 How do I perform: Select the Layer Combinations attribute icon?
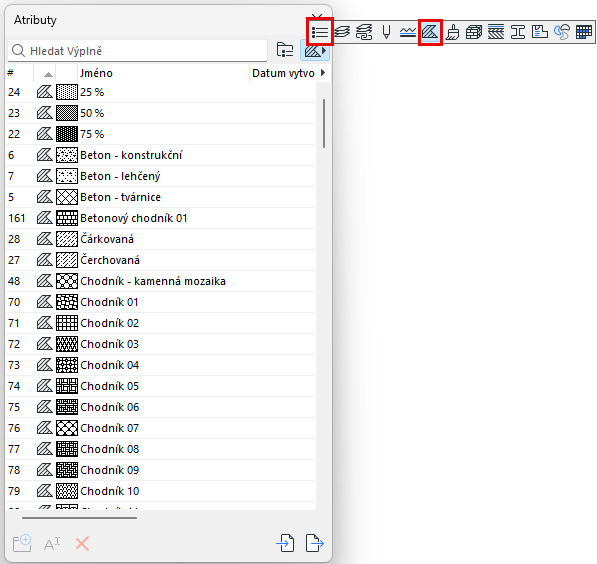(364, 32)
